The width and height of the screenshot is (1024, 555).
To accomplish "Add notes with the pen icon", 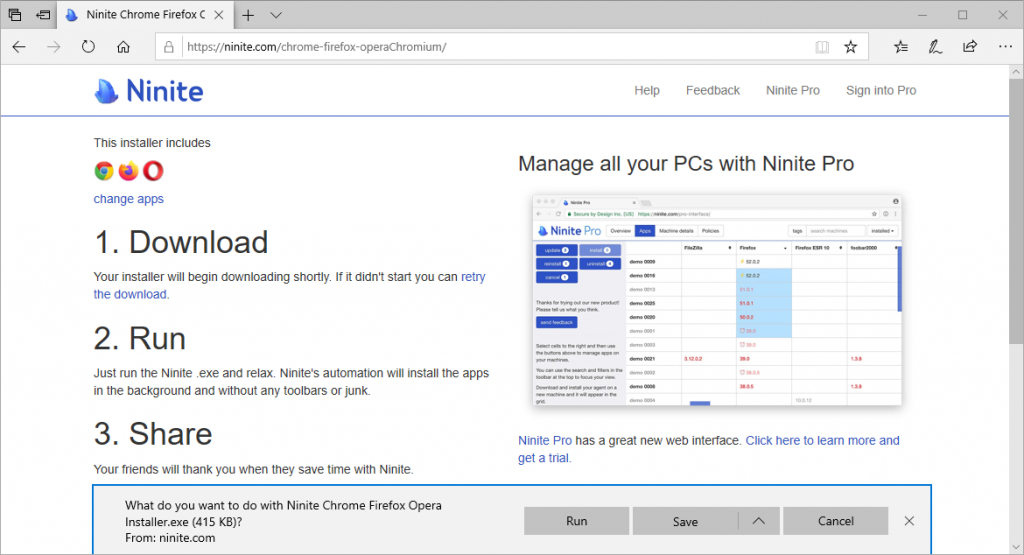I will click(x=935, y=47).
